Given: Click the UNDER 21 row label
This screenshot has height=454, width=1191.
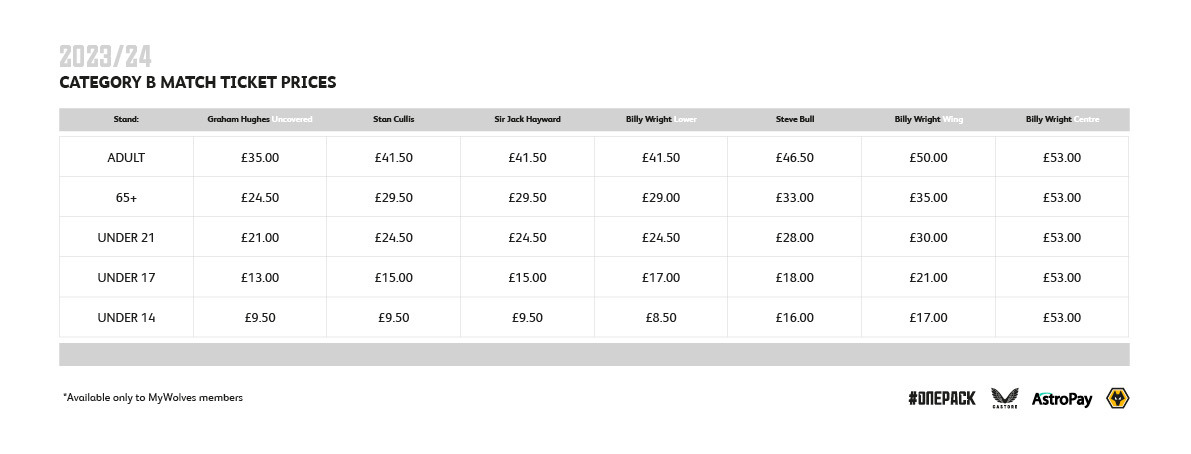Looking at the screenshot, I should (126, 238).
